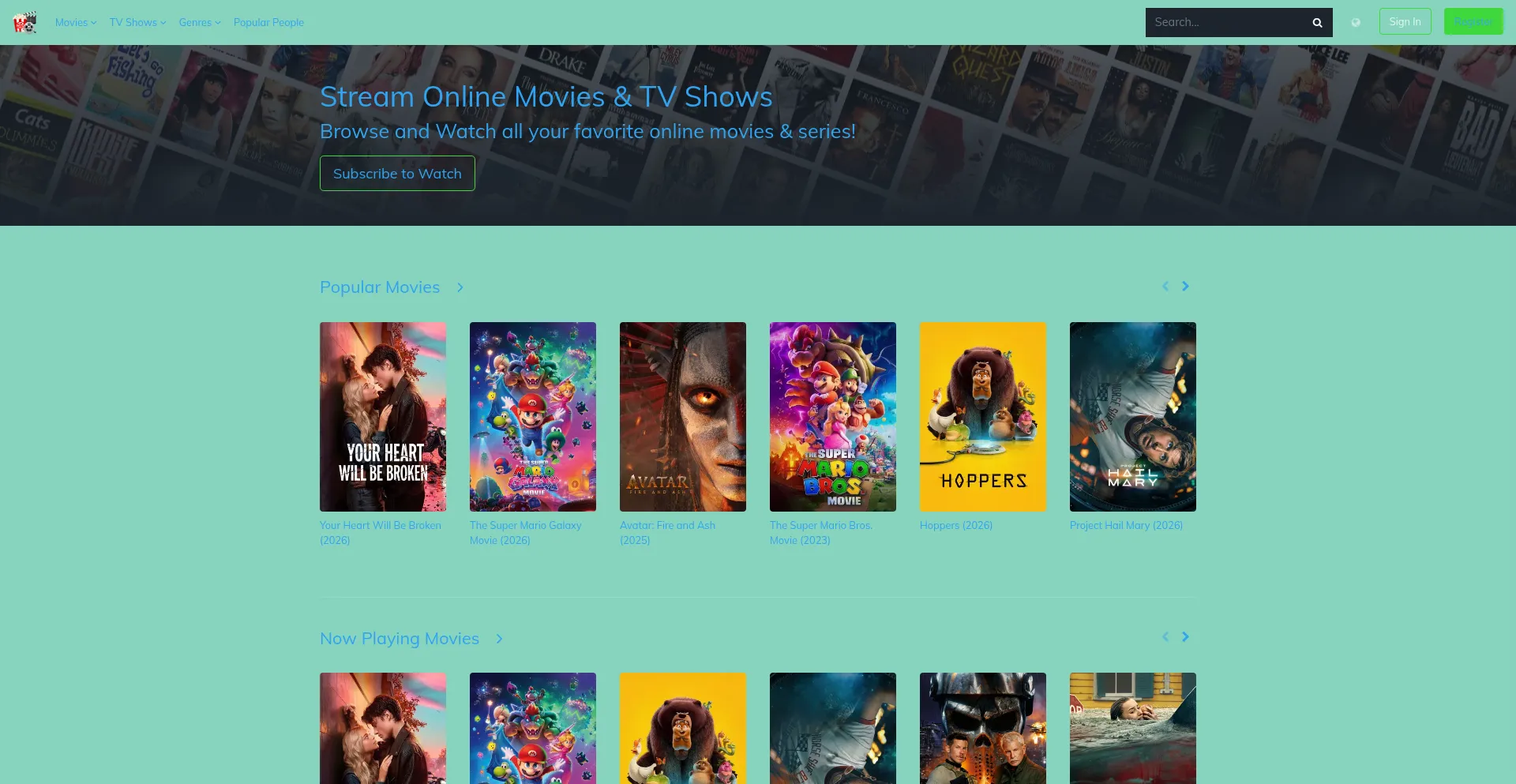Expand the TV Shows dropdown menu
1516x784 pixels.
point(137,22)
